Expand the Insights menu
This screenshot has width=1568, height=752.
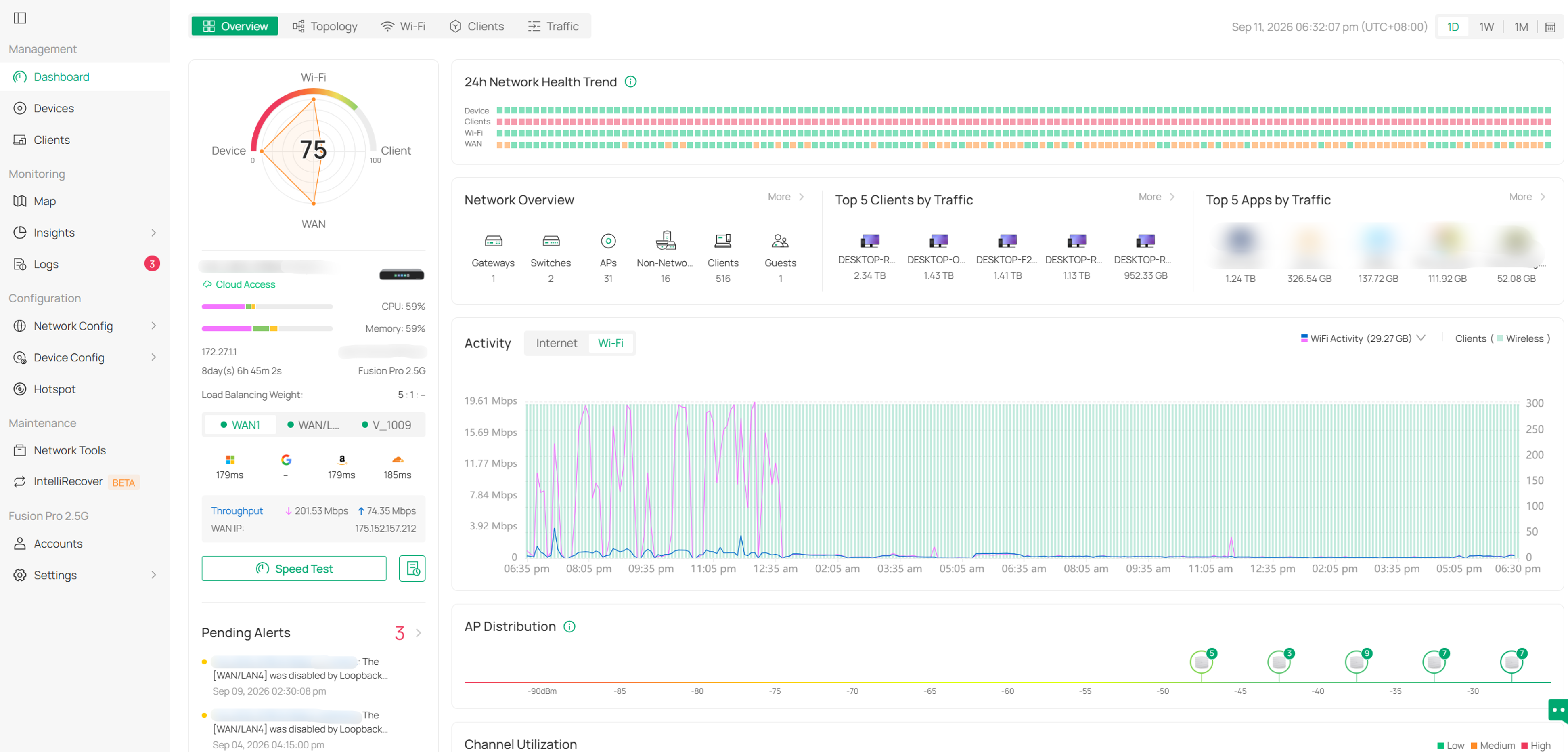coord(85,233)
